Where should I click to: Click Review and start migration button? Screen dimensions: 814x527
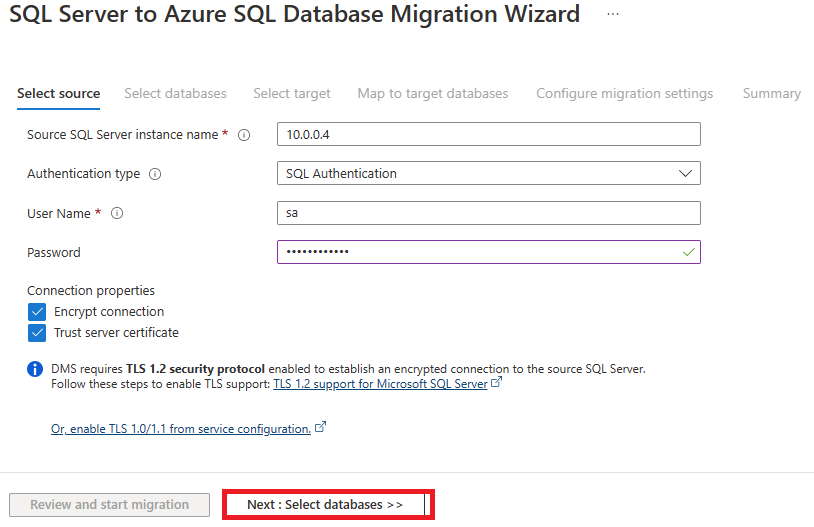click(x=110, y=505)
